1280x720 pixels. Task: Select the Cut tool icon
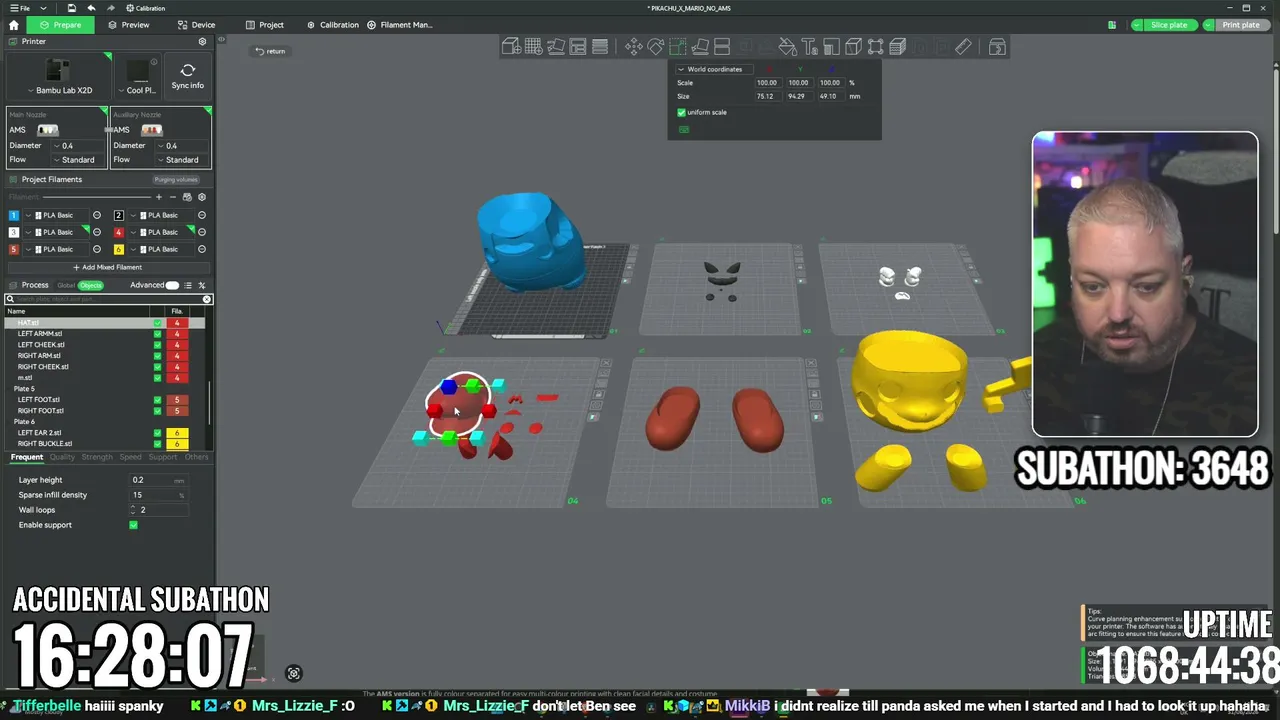click(722, 47)
